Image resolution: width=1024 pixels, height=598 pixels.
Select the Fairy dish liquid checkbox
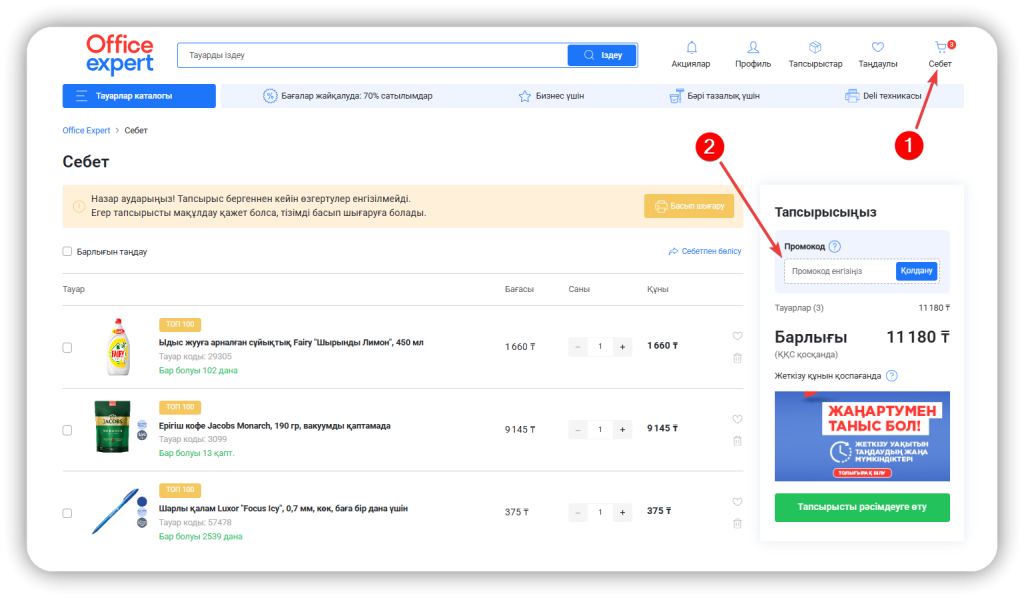[67, 347]
